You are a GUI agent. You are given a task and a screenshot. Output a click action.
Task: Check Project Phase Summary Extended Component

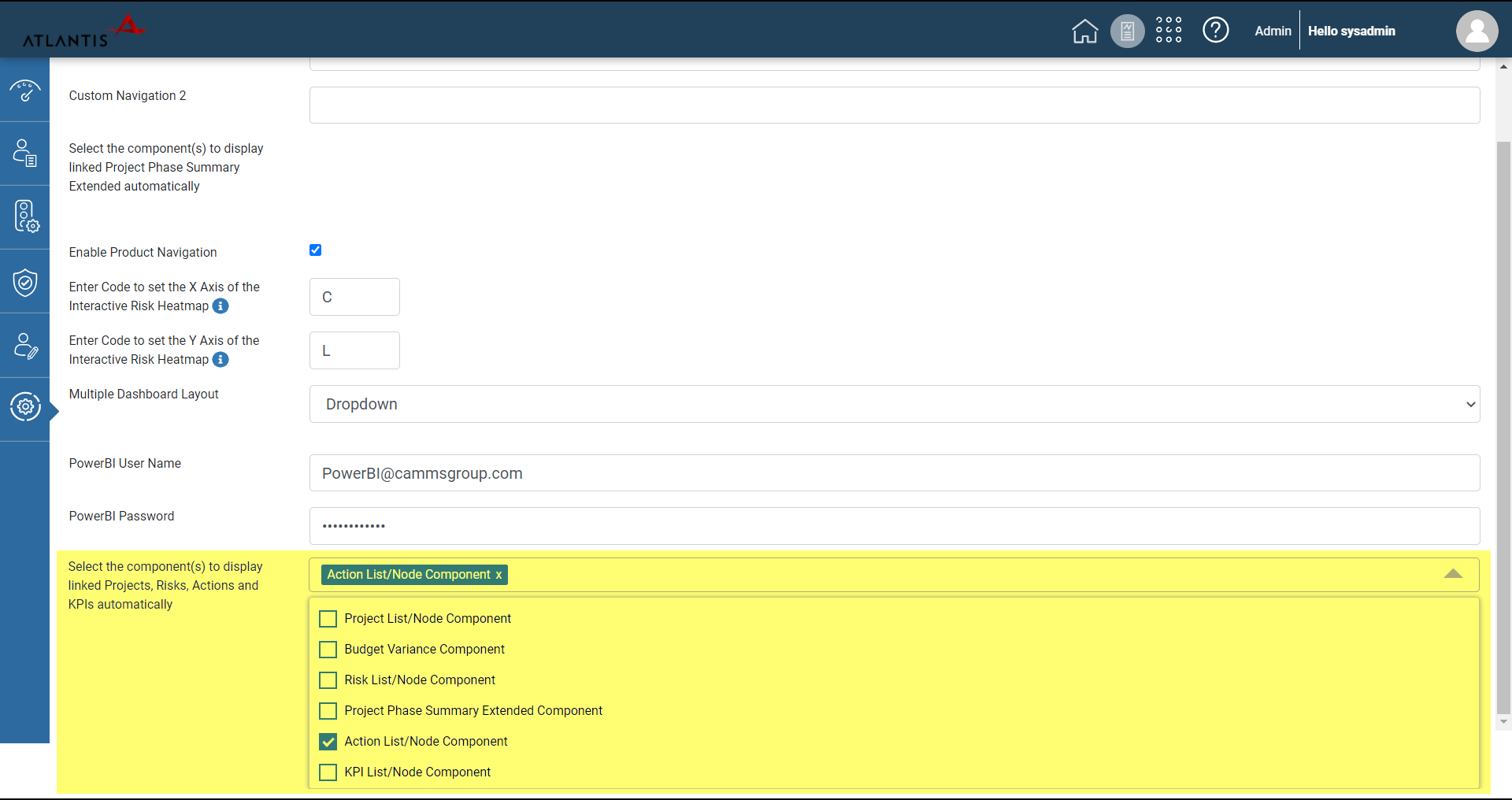point(328,711)
